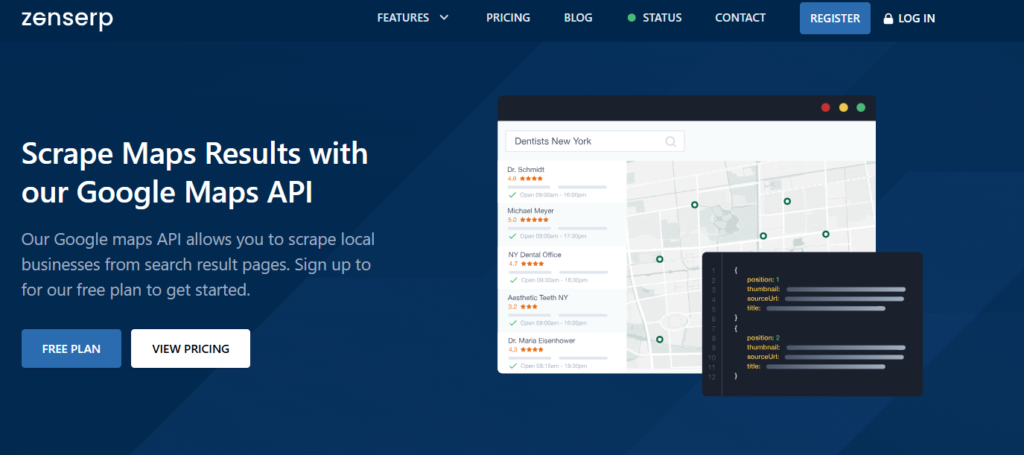Click the JSON code preview panel

pyautogui.click(x=811, y=323)
